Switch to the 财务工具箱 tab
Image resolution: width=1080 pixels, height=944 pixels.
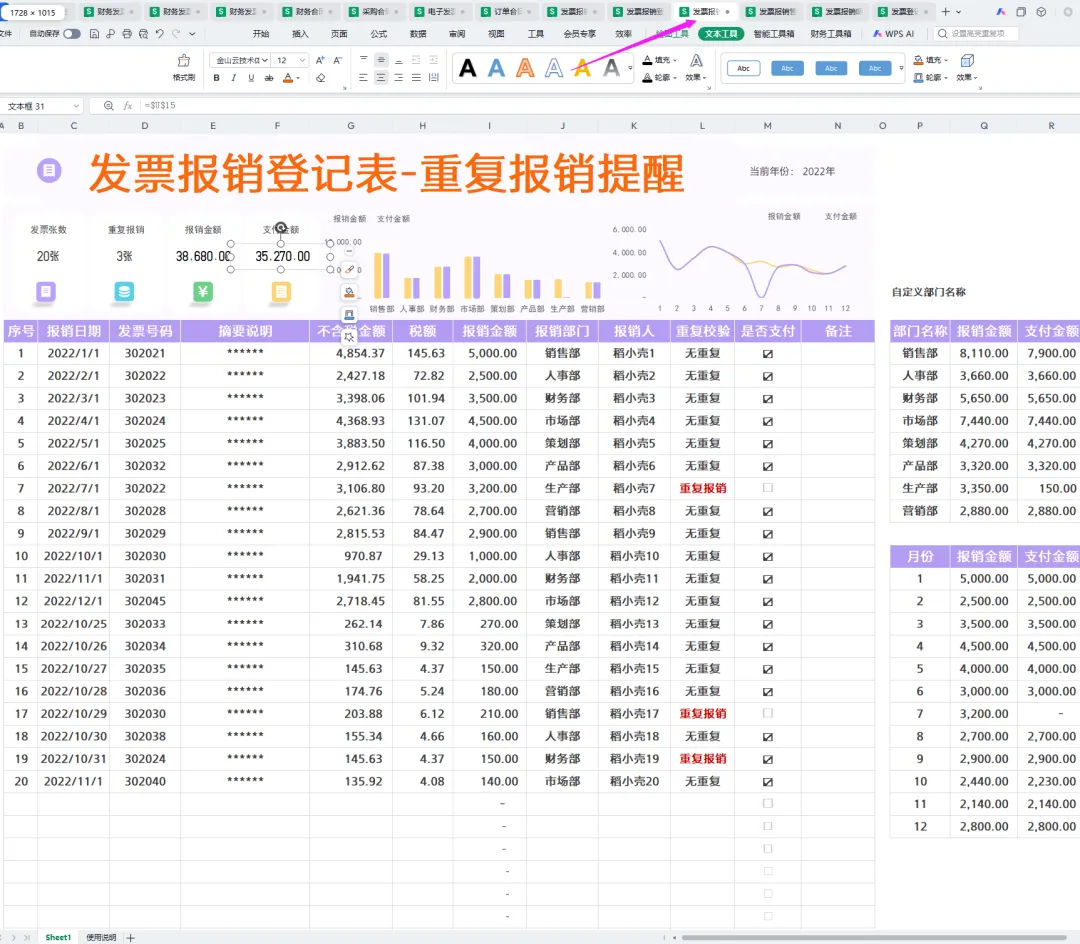click(x=831, y=33)
